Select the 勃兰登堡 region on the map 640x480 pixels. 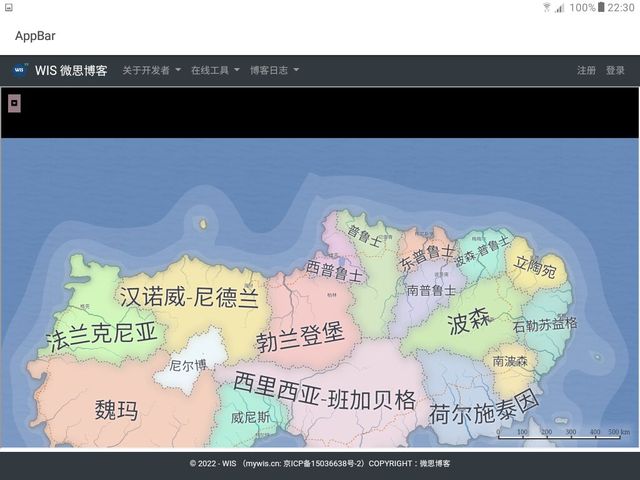[299, 337]
